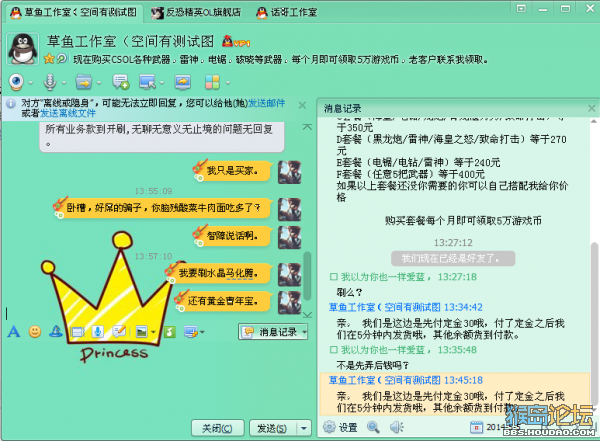Start a voice call with microphone icon
Screen dimensions: 600x441
click(50, 82)
